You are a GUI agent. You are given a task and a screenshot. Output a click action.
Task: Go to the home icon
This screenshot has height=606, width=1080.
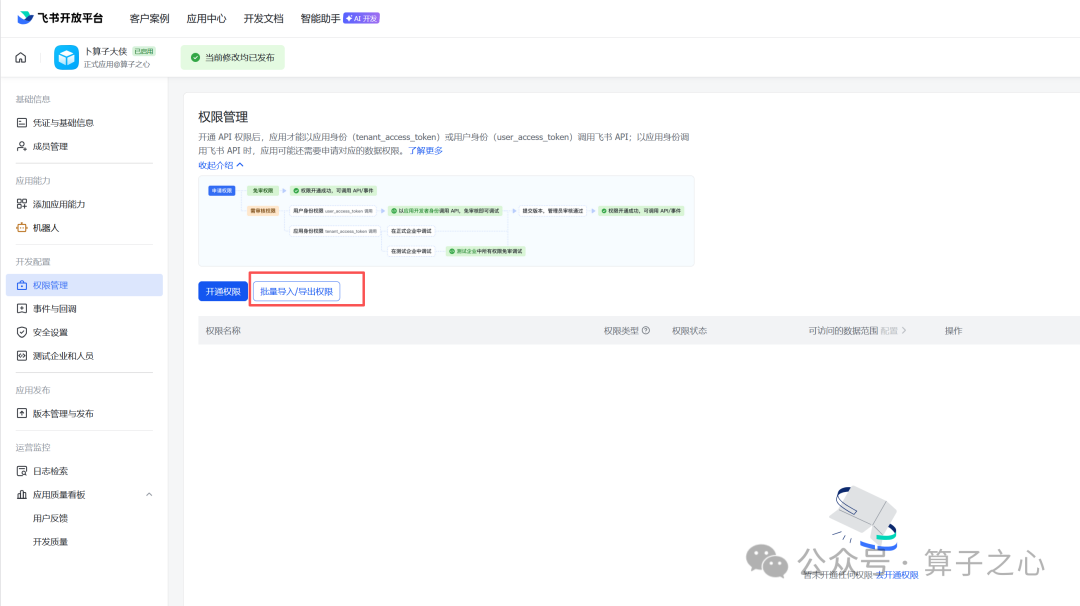(21, 58)
